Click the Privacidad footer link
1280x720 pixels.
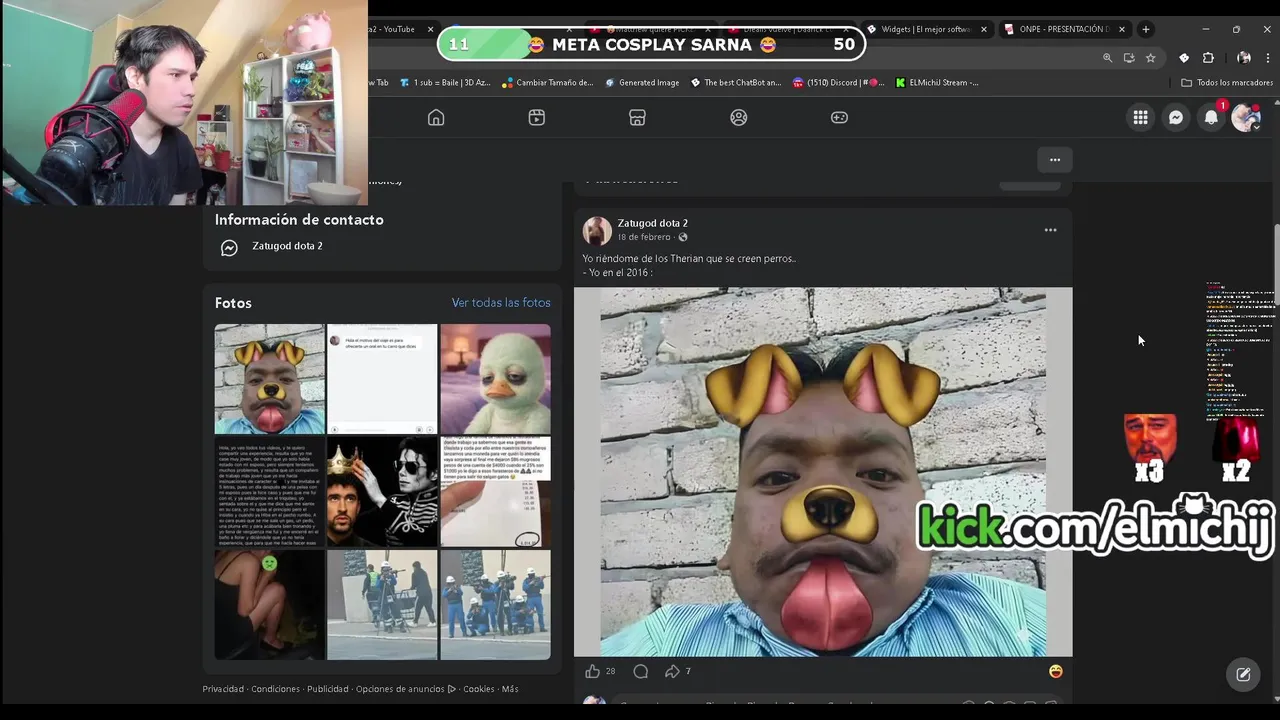pos(223,689)
